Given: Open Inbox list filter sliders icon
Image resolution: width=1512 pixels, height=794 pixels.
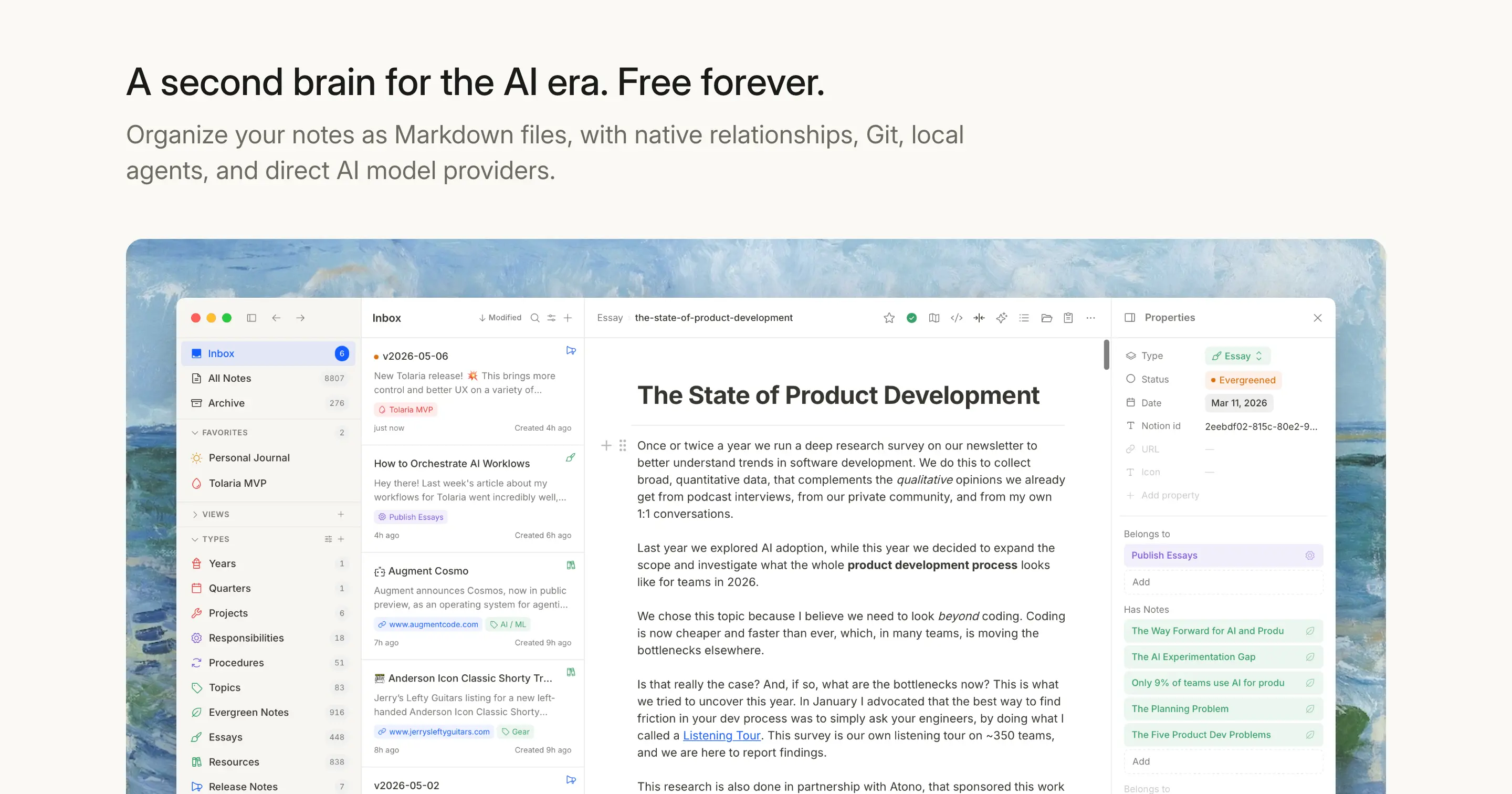Looking at the screenshot, I should (x=551, y=318).
